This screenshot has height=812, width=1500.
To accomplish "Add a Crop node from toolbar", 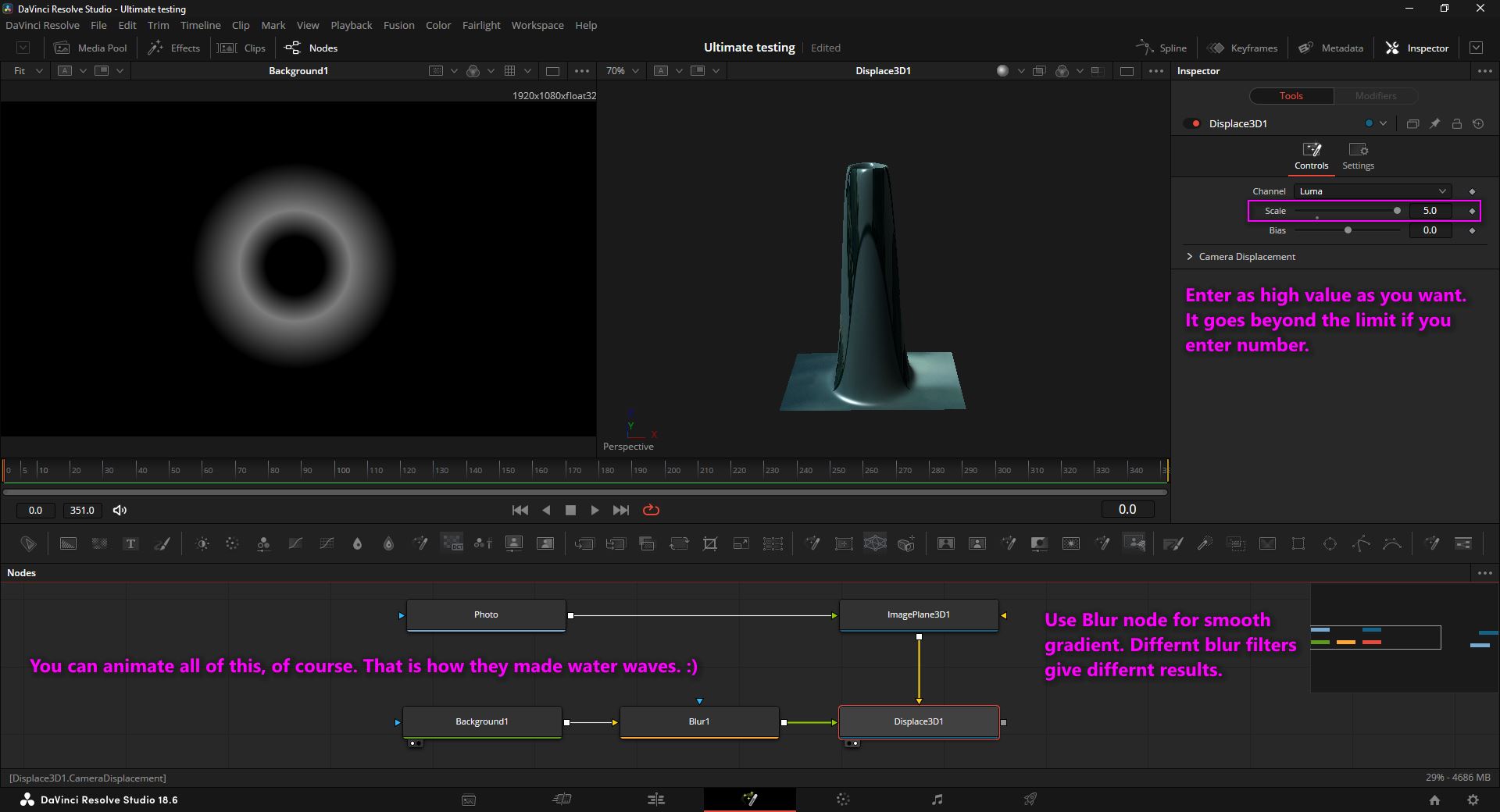I will (710, 544).
